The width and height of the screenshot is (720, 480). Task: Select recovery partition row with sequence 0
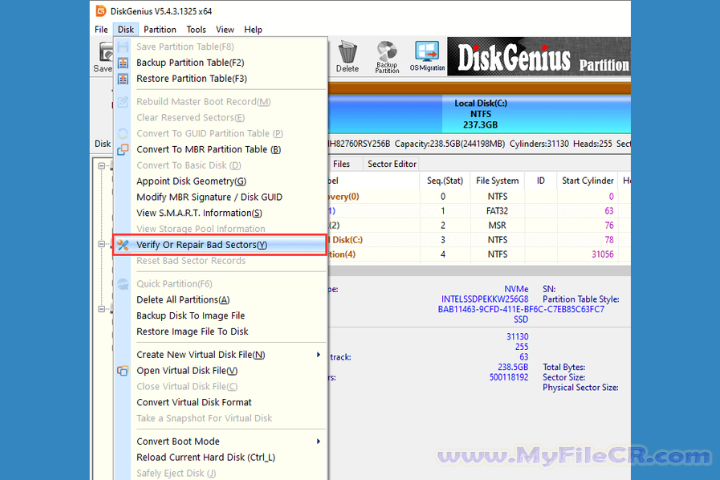coord(478,197)
